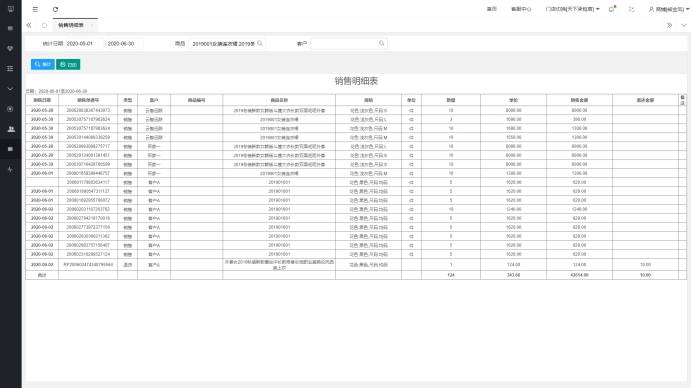This screenshot has height=389, width=692.
Task: Open the store switch dropdown in header
Action: [x=572, y=9]
